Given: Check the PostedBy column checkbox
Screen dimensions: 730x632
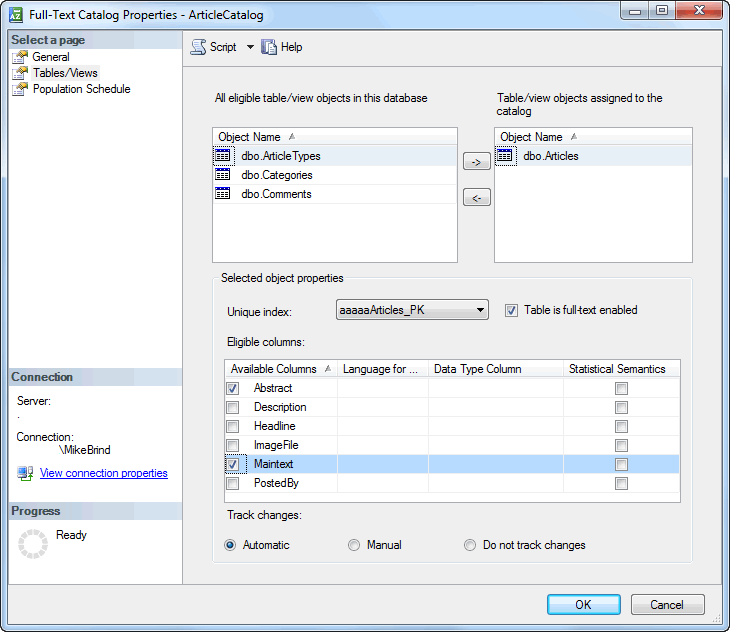Looking at the screenshot, I should 233,483.
